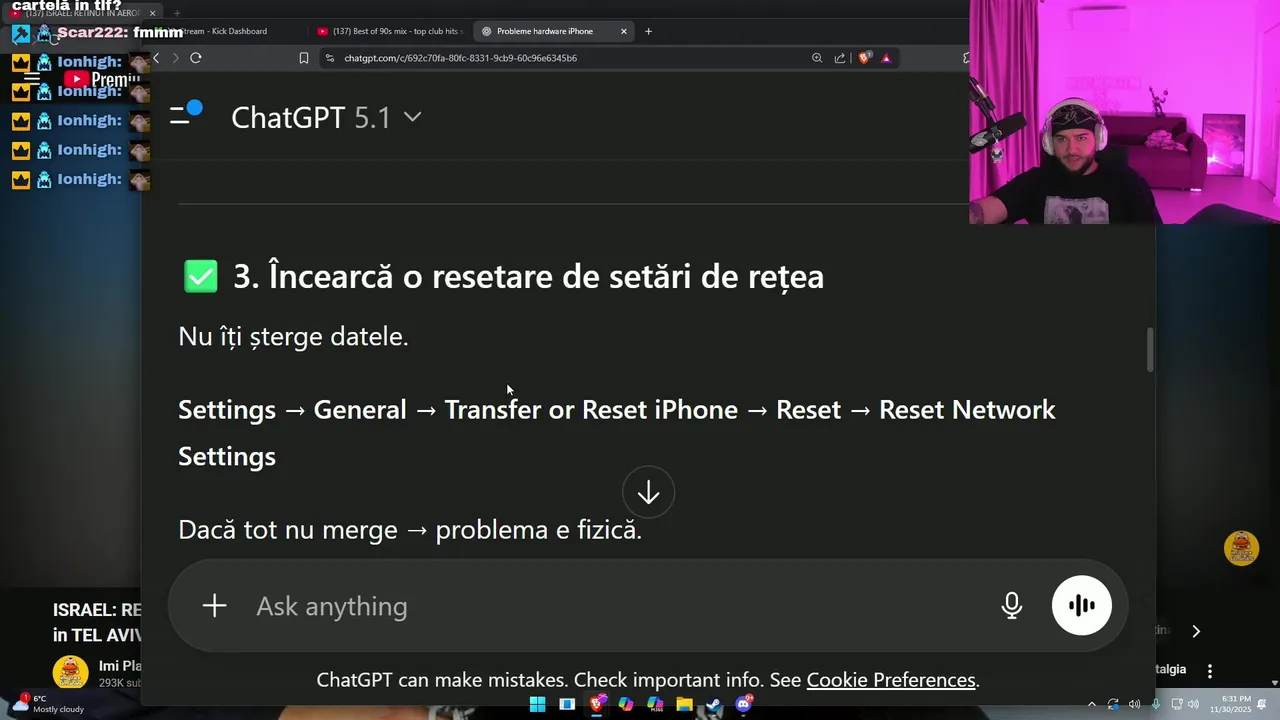Image resolution: width=1280 pixels, height=720 pixels.
Task: Open the browser zoom magnifier icon
Action: coord(817,58)
